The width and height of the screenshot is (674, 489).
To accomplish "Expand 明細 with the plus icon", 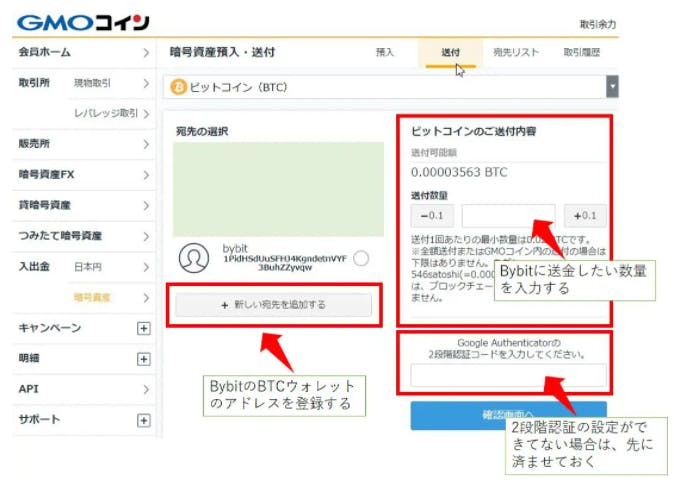I will click(x=143, y=358).
